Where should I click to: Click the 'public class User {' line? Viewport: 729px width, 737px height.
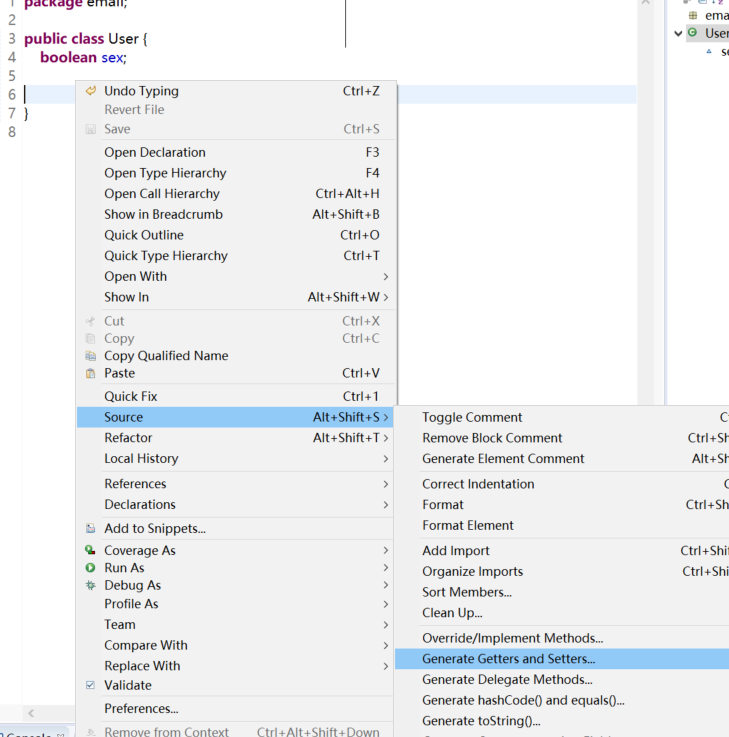[86, 39]
